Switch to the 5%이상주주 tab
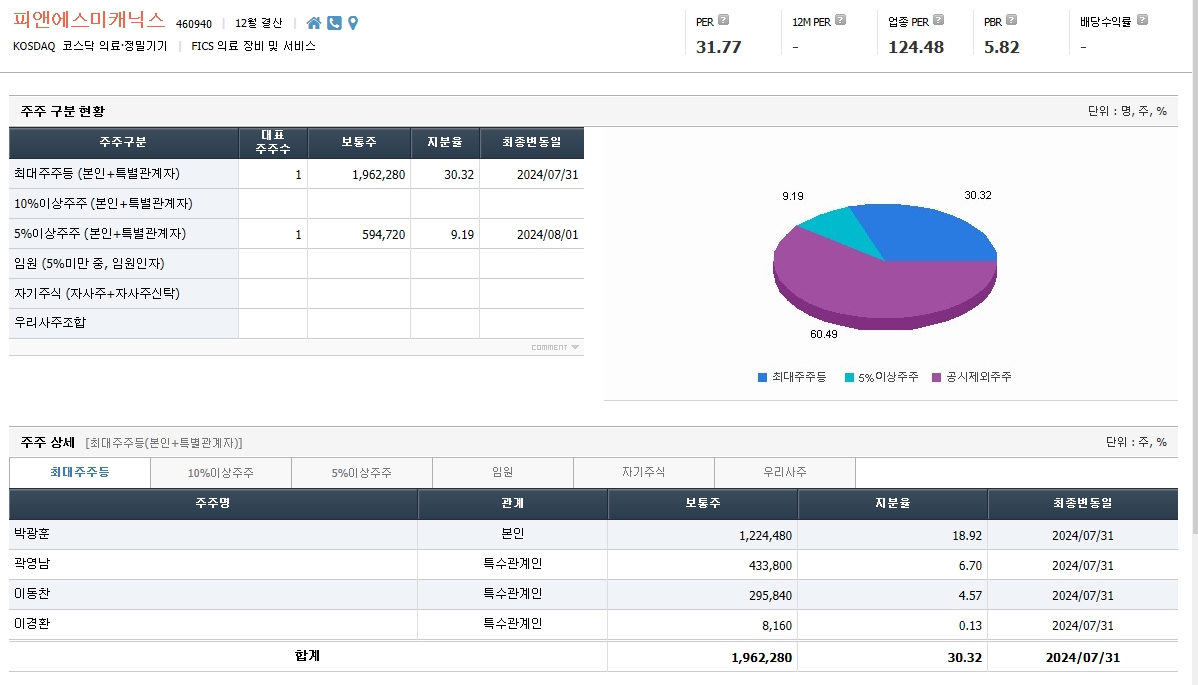 click(x=361, y=473)
